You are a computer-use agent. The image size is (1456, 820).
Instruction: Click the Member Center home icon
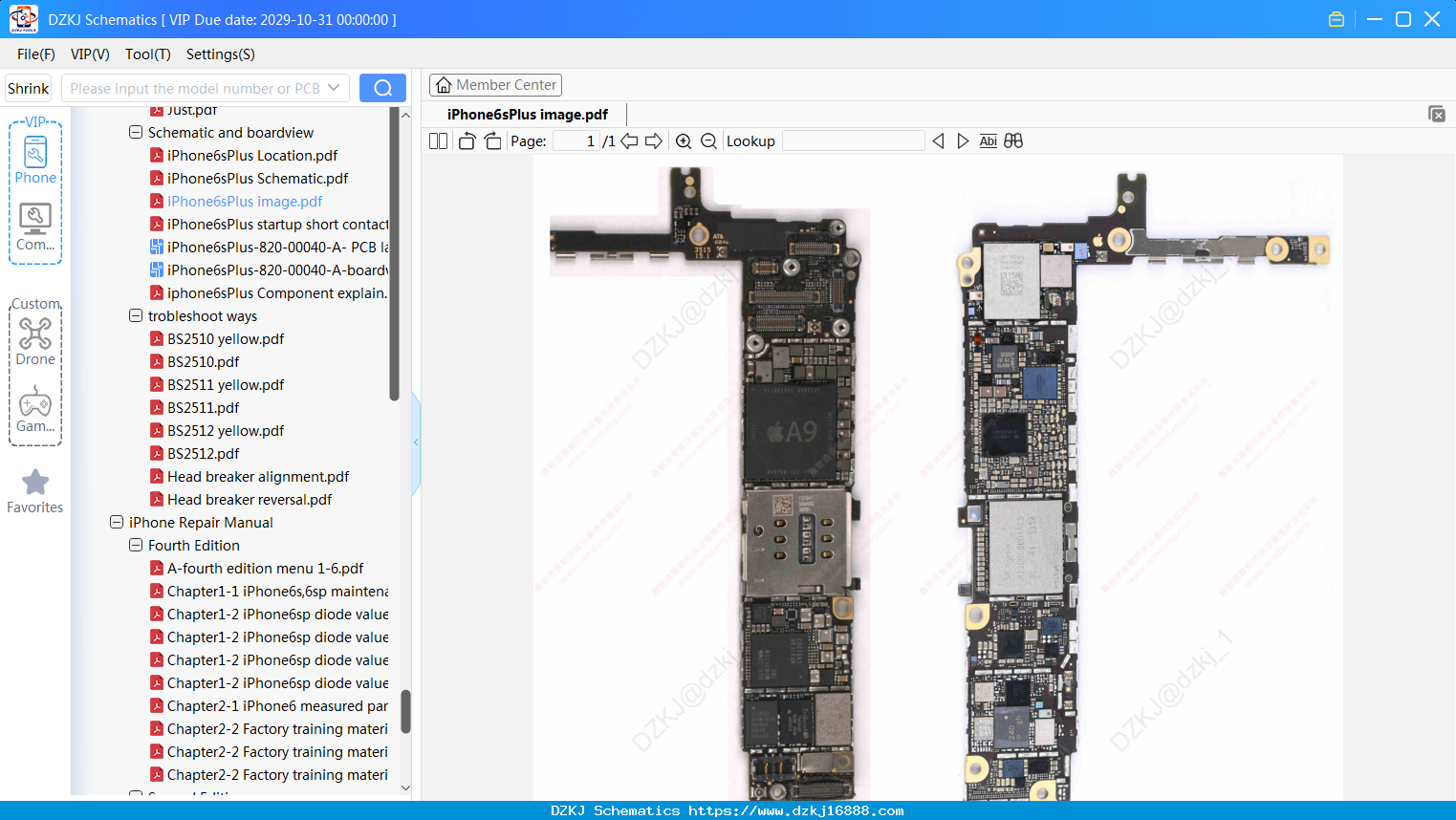pyautogui.click(x=444, y=85)
